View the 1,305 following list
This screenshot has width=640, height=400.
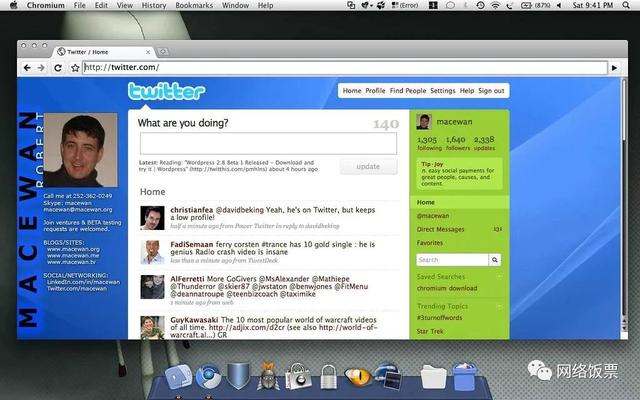[x=429, y=143]
